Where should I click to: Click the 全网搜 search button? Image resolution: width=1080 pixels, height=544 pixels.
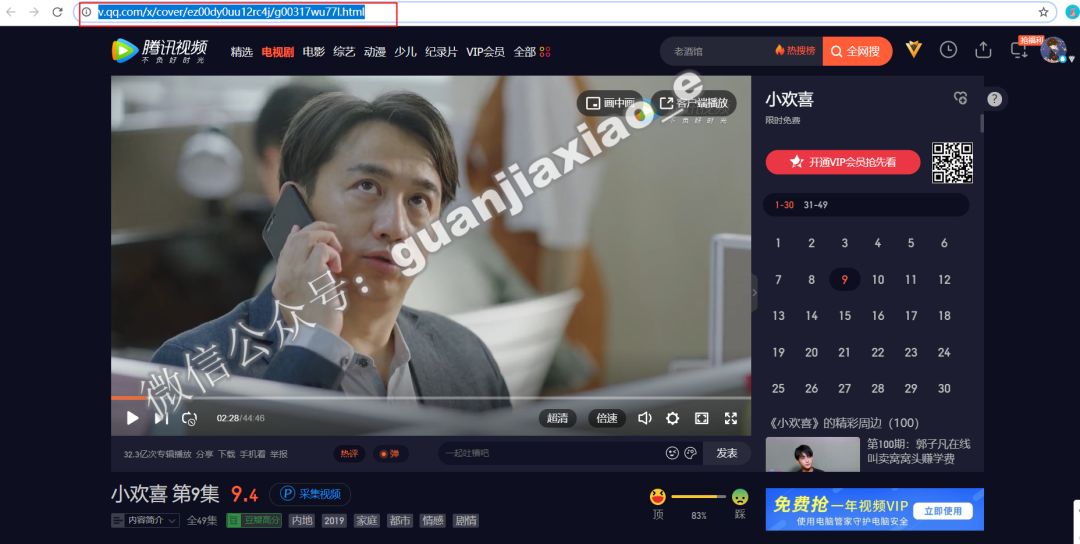[856, 51]
